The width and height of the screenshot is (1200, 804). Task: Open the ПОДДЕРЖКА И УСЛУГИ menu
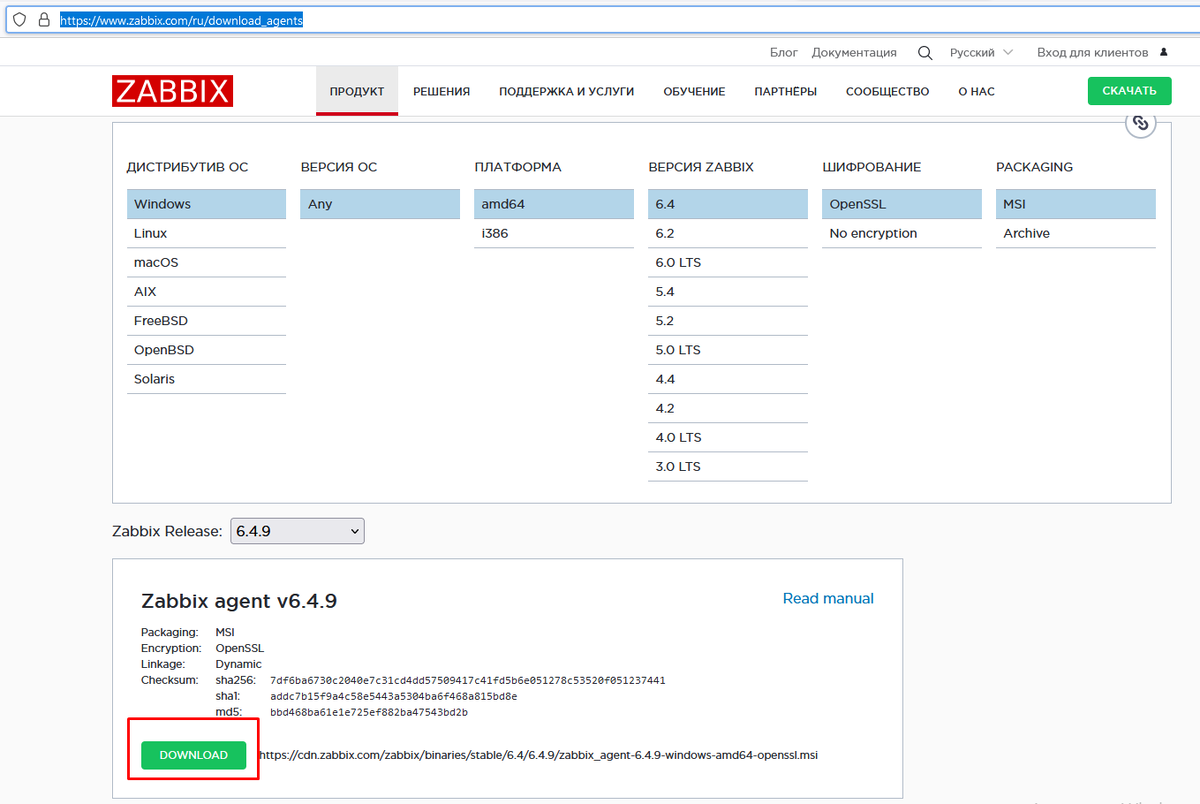point(567,91)
